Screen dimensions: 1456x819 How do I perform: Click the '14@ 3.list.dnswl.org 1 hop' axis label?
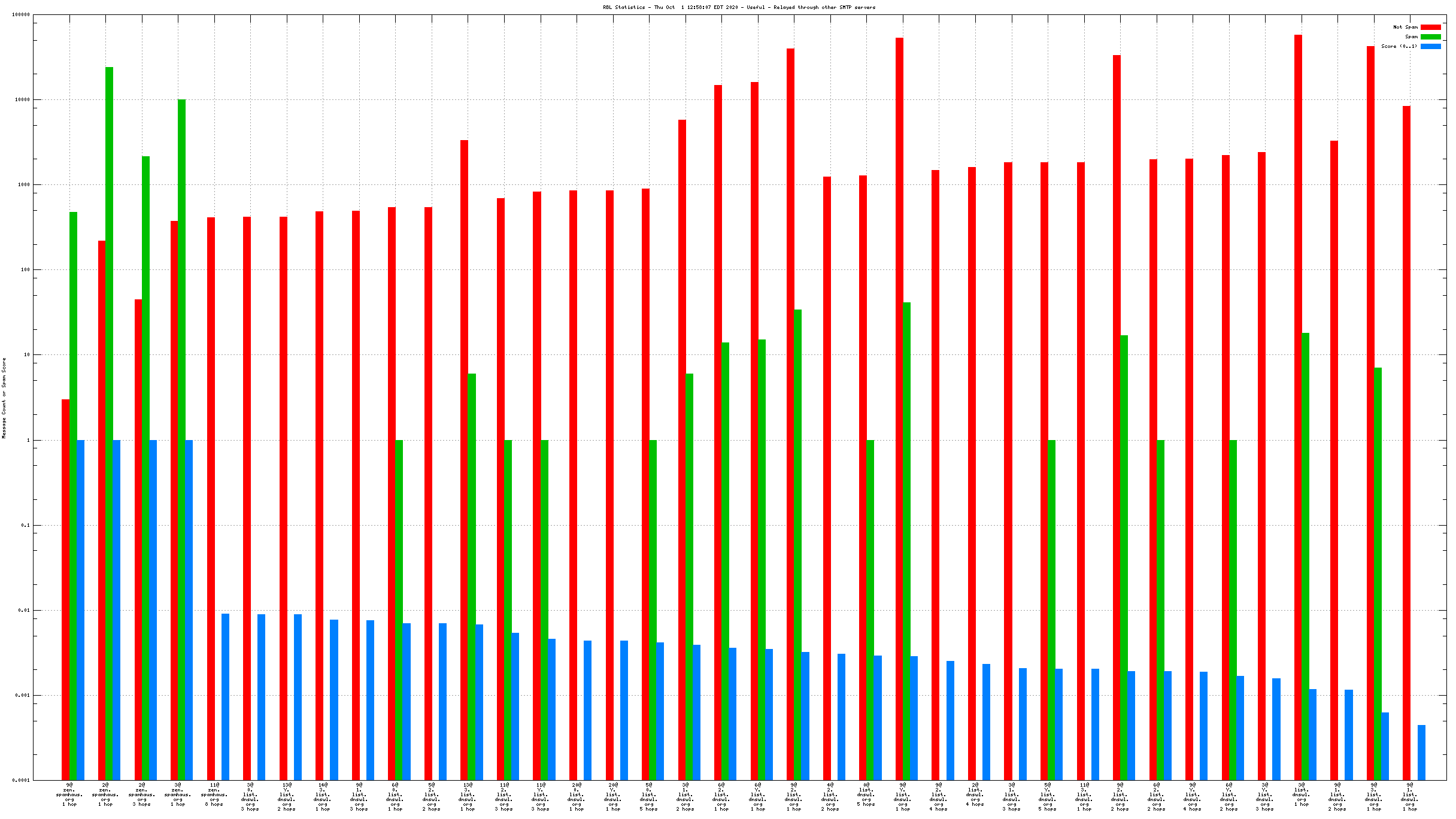tap(323, 796)
